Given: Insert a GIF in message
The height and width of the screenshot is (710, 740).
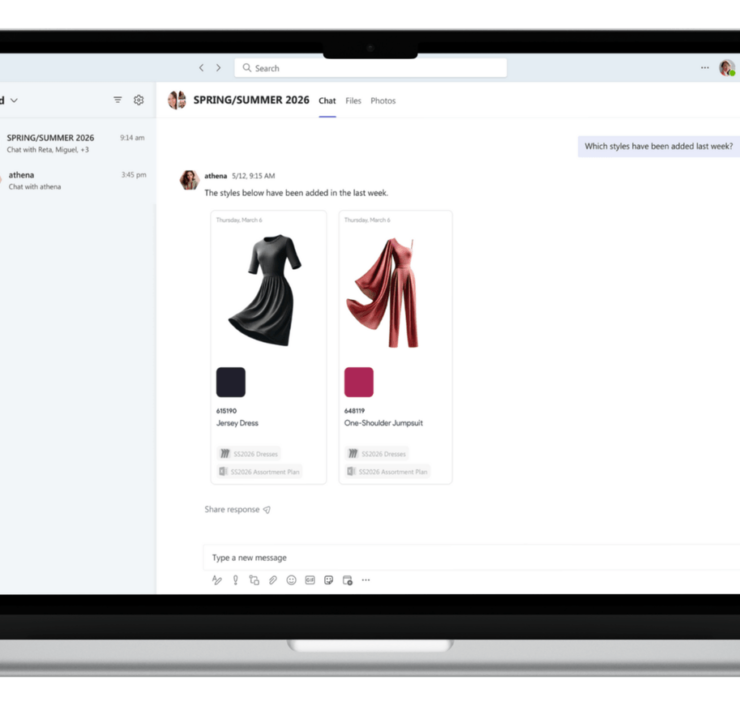Looking at the screenshot, I should click(310, 580).
